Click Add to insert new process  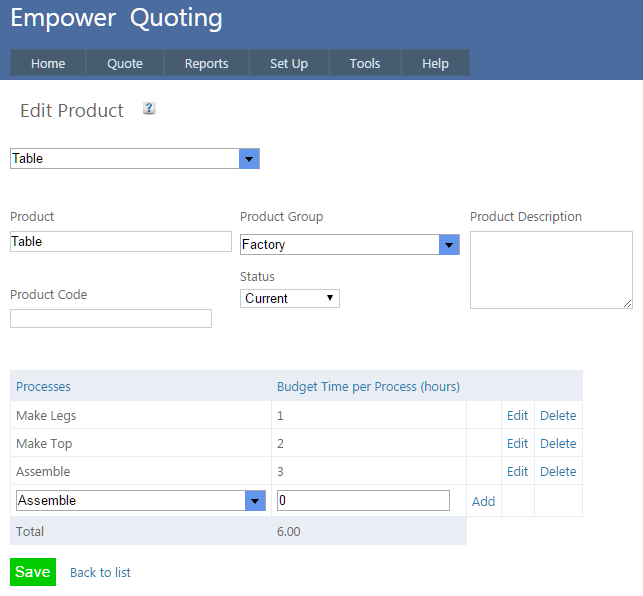pyautogui.click(x=483, y=501)
